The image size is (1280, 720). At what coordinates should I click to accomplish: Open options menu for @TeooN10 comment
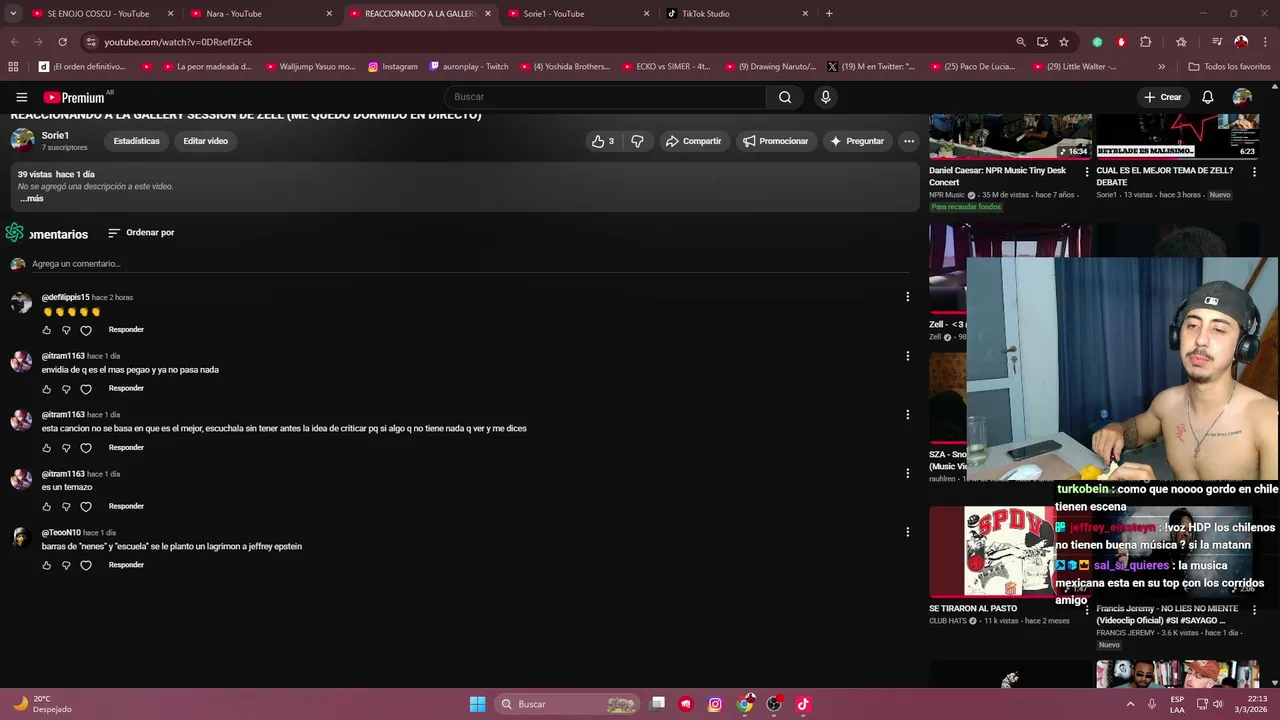(907, 532)
